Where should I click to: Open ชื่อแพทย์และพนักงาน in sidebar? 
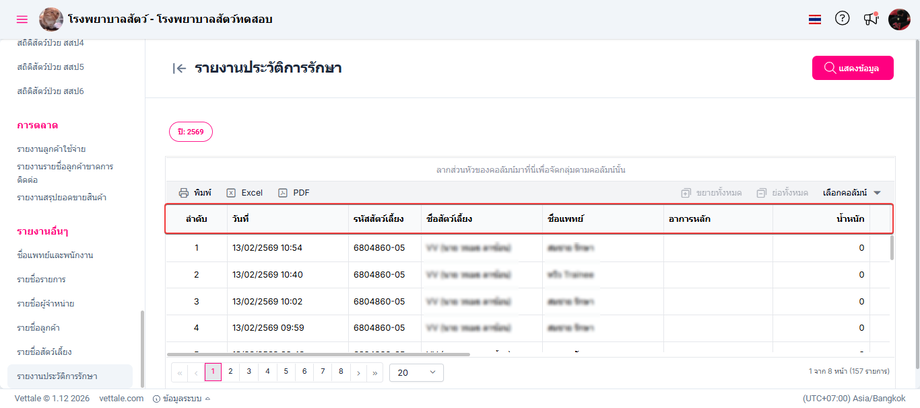(x=55, y=255)
